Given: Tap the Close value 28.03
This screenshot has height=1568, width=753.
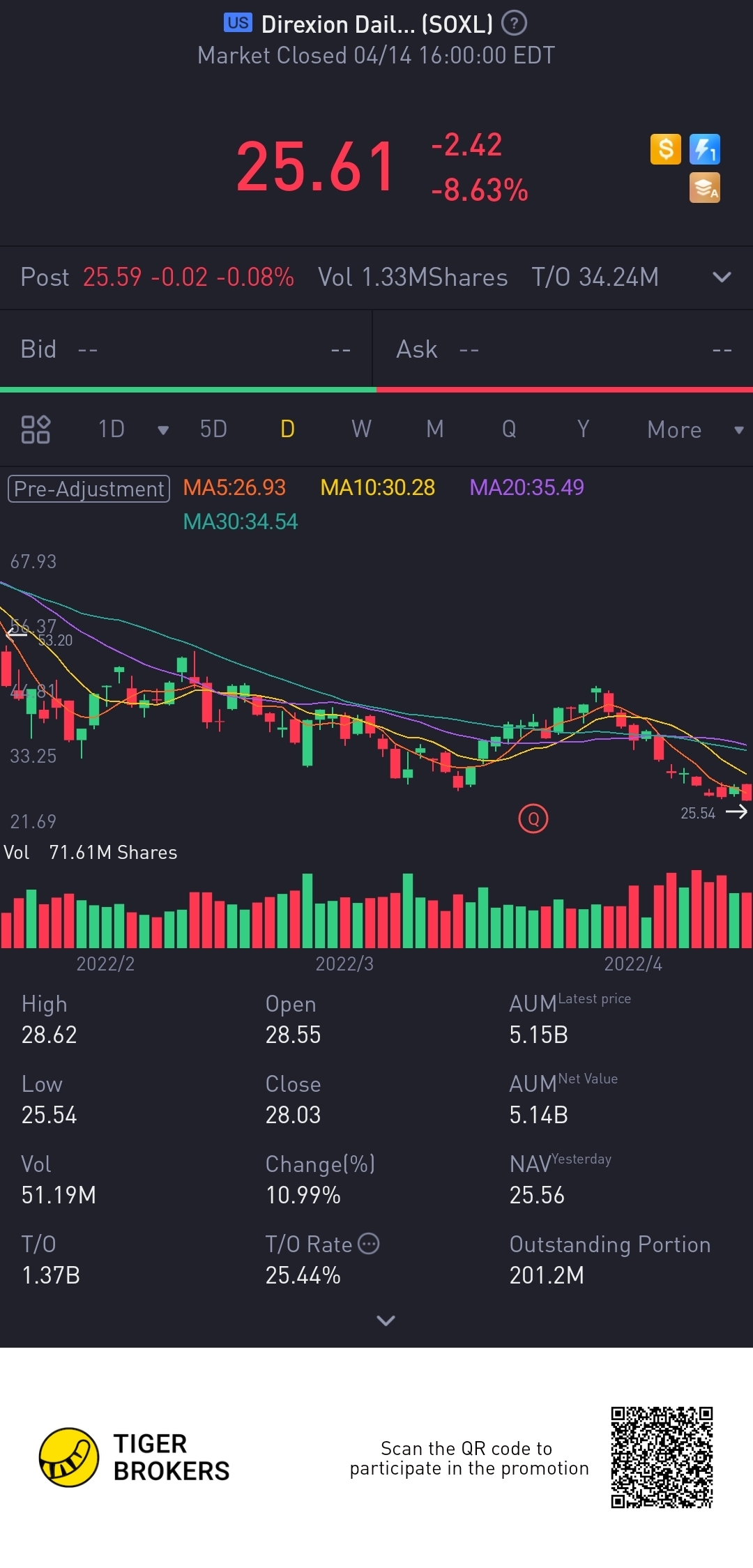Looking at the screenshot, I should (x=293, y=1115).
